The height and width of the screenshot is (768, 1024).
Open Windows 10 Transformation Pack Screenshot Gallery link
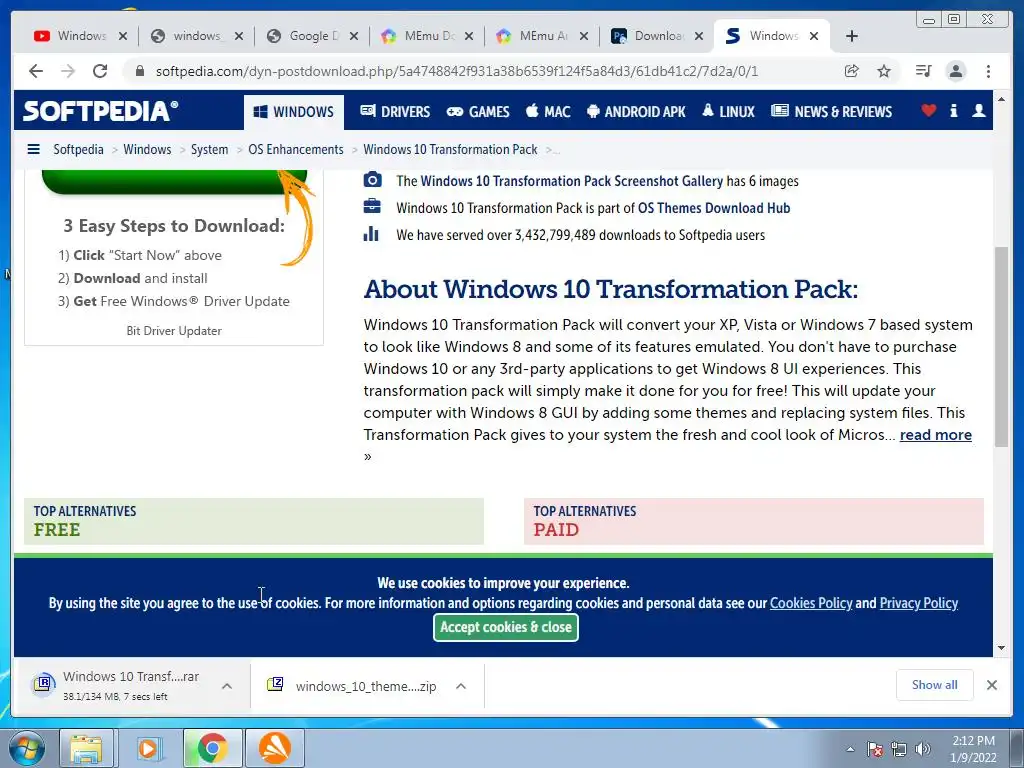click(x=571, y=181)
